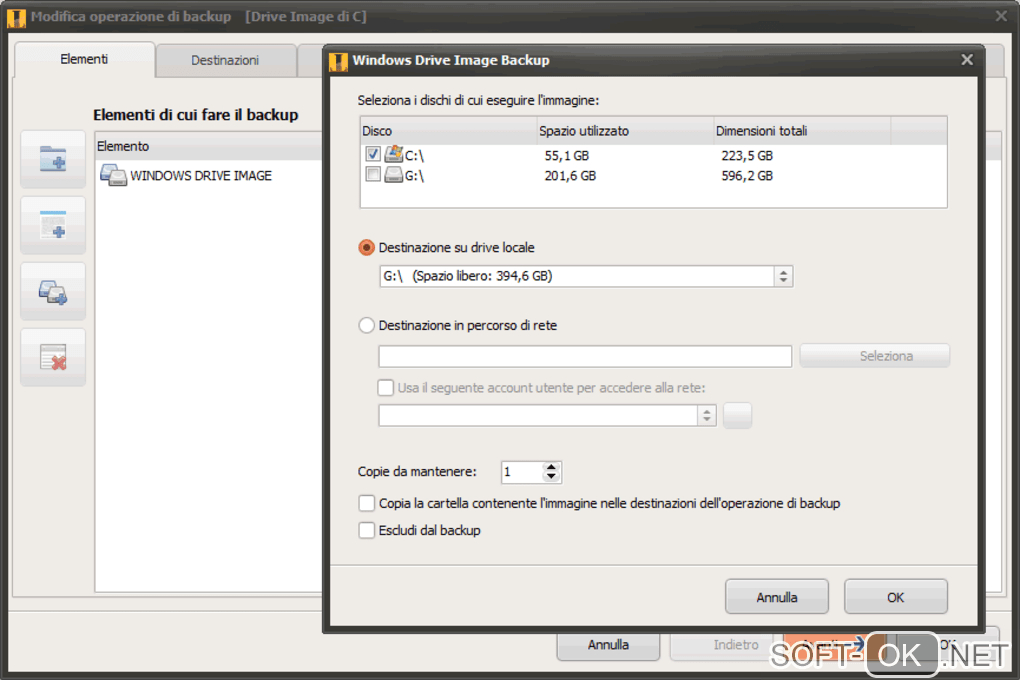Image resolution: width=1020 pixels, height=680 pixels.
Task: Open the local drive destination dropdown
Action: pyautogui.click(x=783, y=276)
